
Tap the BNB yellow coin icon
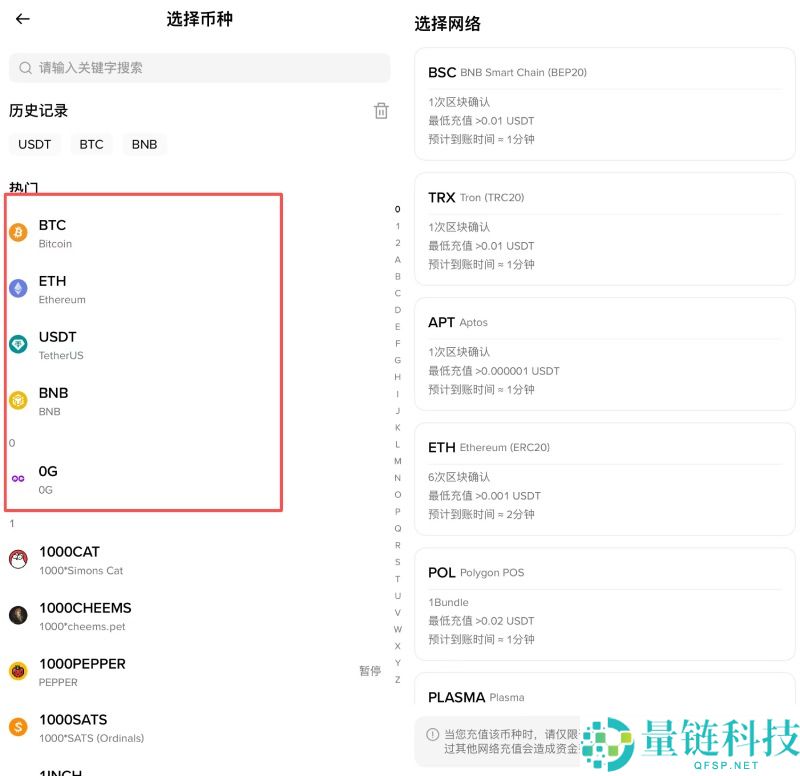coord(18,400)
